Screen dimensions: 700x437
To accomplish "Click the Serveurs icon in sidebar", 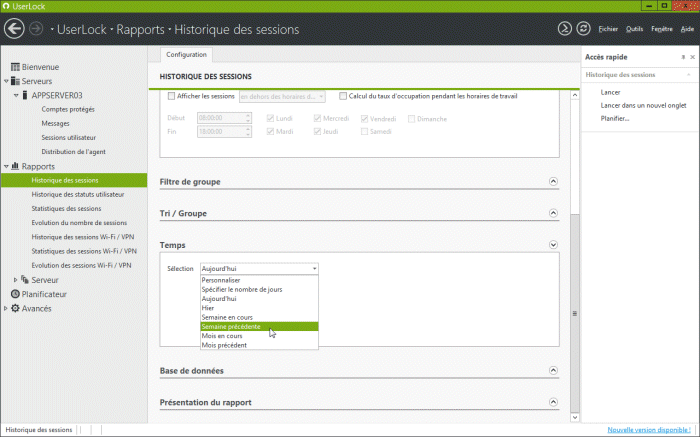I will [x=15, y=81].
